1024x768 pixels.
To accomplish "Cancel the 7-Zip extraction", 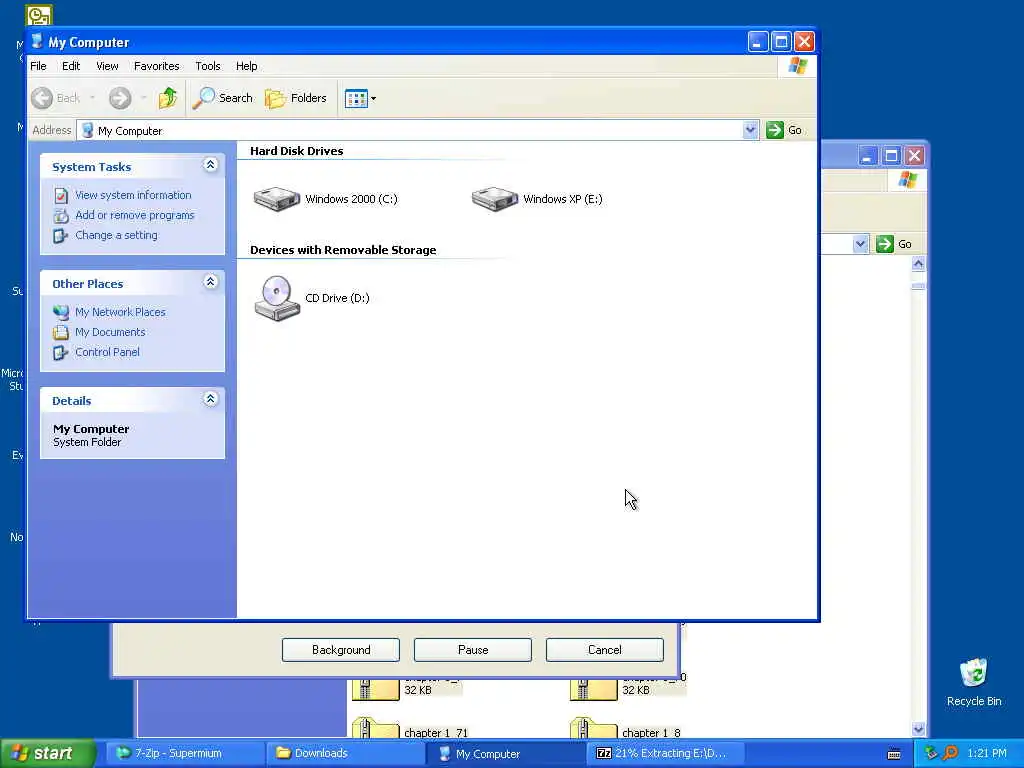I will coord(605,650).
